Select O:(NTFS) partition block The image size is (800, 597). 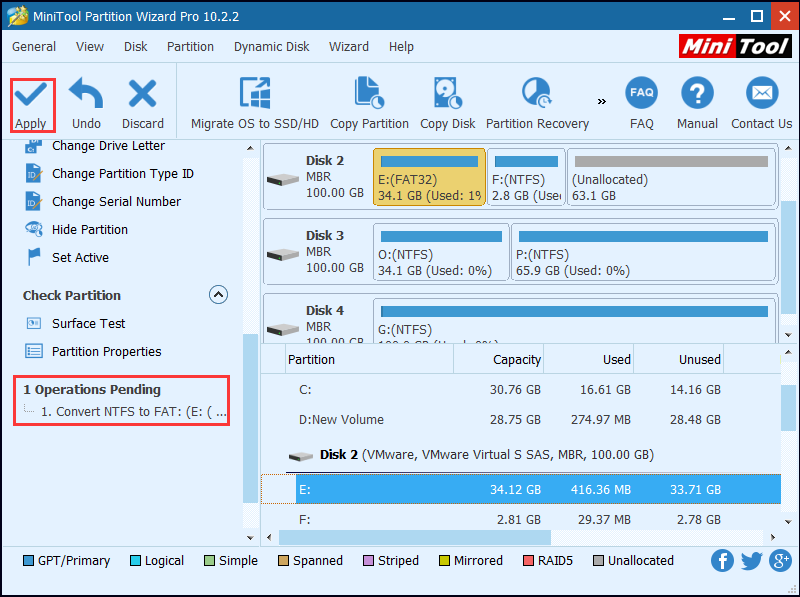[x=441, y=252]
